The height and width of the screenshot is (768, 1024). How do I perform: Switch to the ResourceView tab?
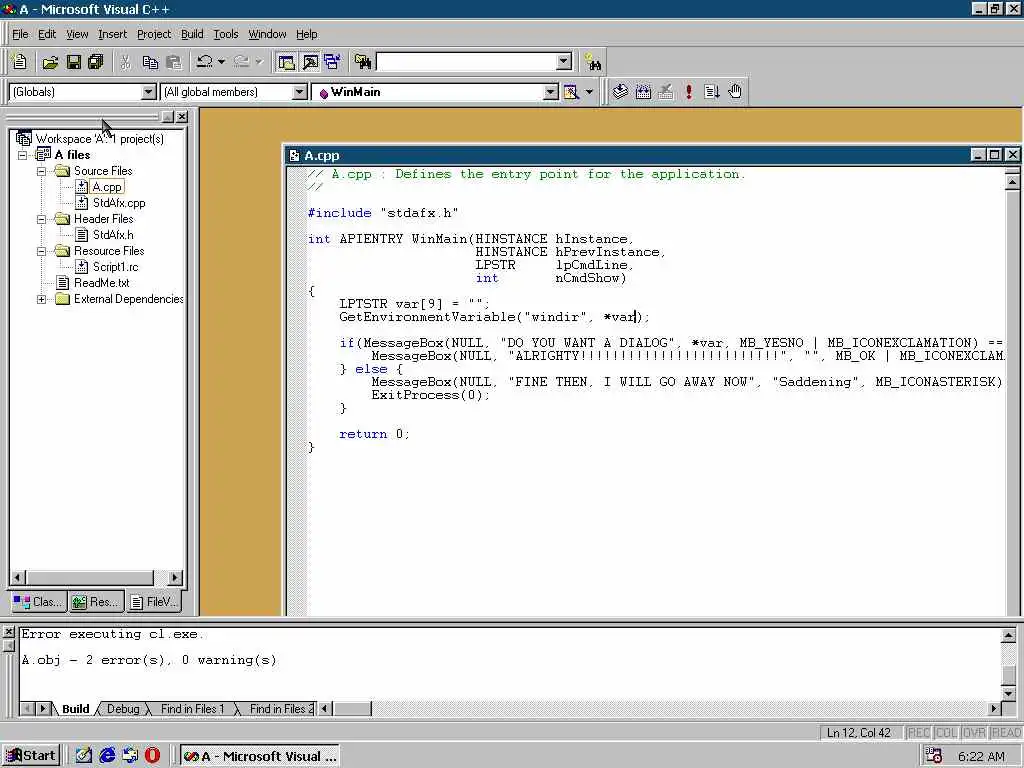coord(95,602)
